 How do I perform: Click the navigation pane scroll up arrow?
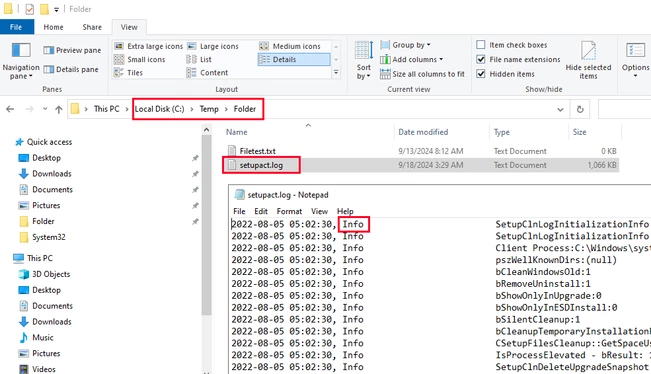click(206, 130)
